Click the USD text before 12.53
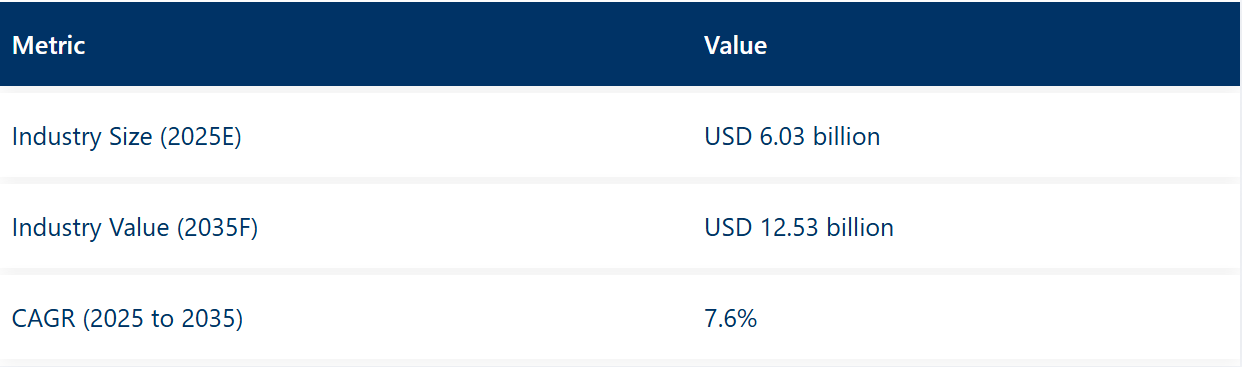Screen dimensions: 1242x367 [x=728, y=228]
